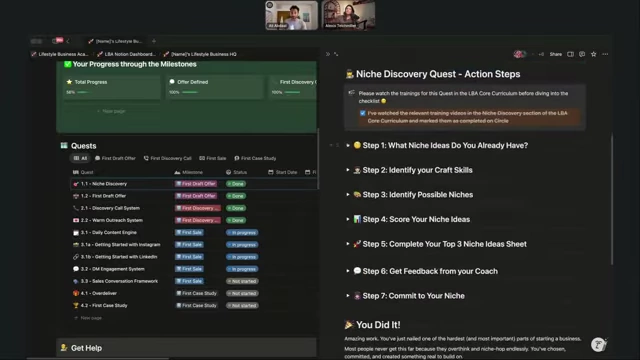Click Not started status for 4.1 Overdeliver
Viewport: 640px width, 360px height.
tap(242, 293)
